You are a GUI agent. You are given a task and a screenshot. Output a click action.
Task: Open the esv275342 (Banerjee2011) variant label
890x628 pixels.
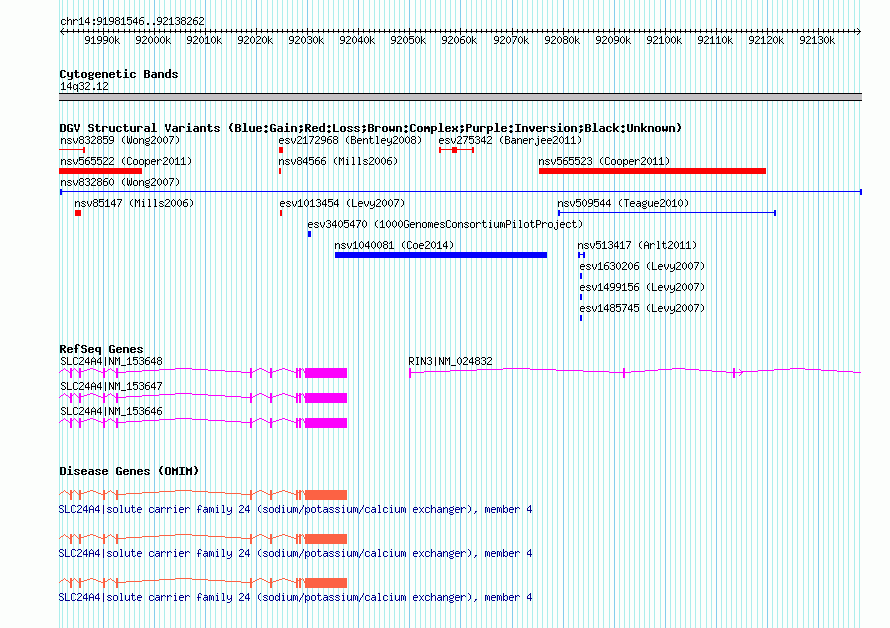(510, 140)
